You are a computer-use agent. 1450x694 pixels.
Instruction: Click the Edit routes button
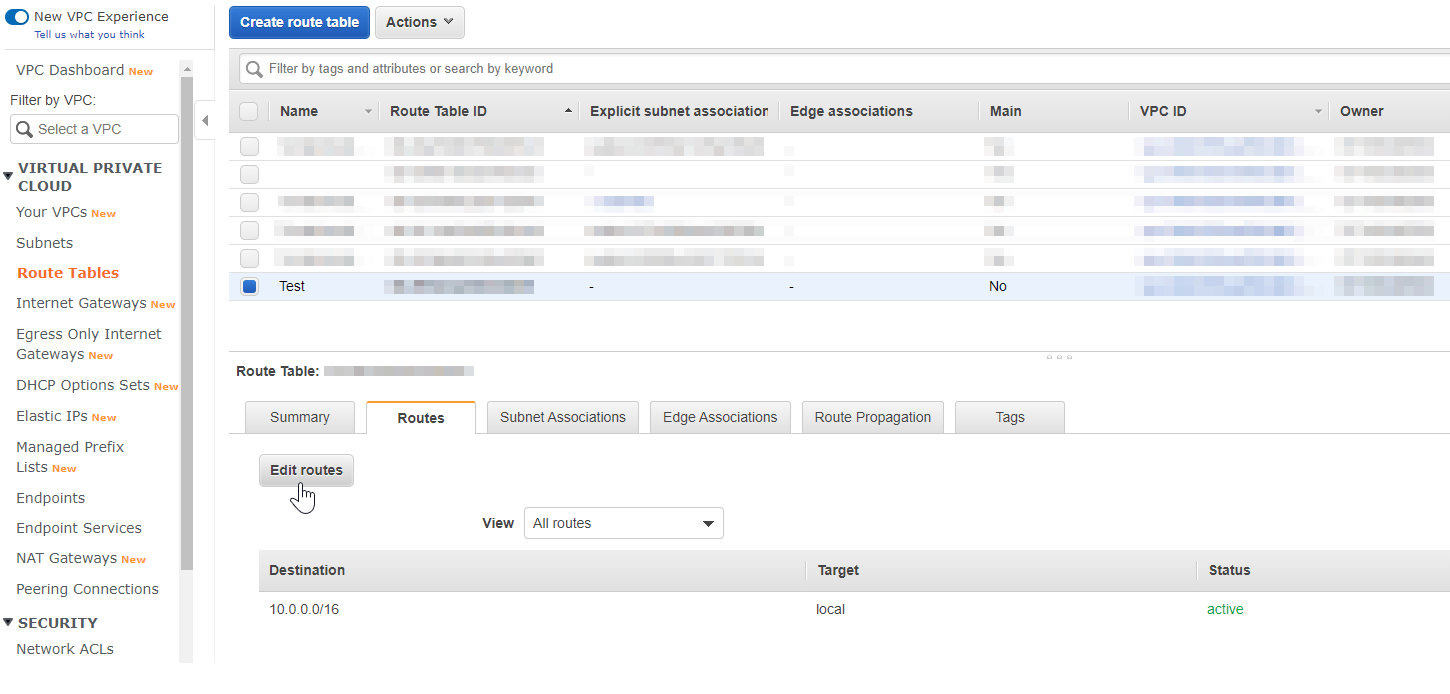point(306,470)
